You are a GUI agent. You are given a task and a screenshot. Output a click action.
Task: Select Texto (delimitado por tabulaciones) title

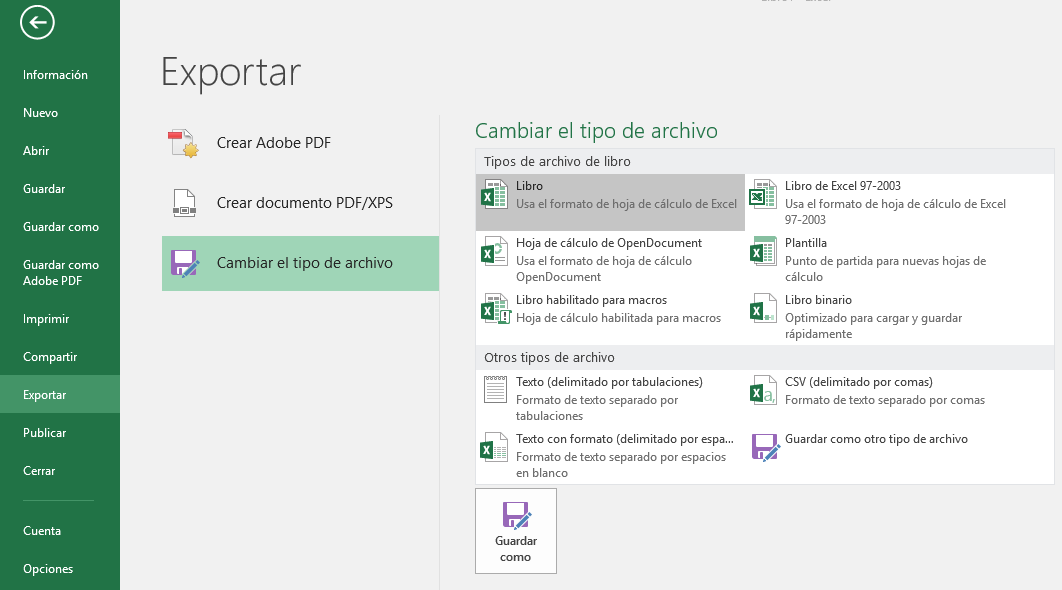click(x=610, y=382)
